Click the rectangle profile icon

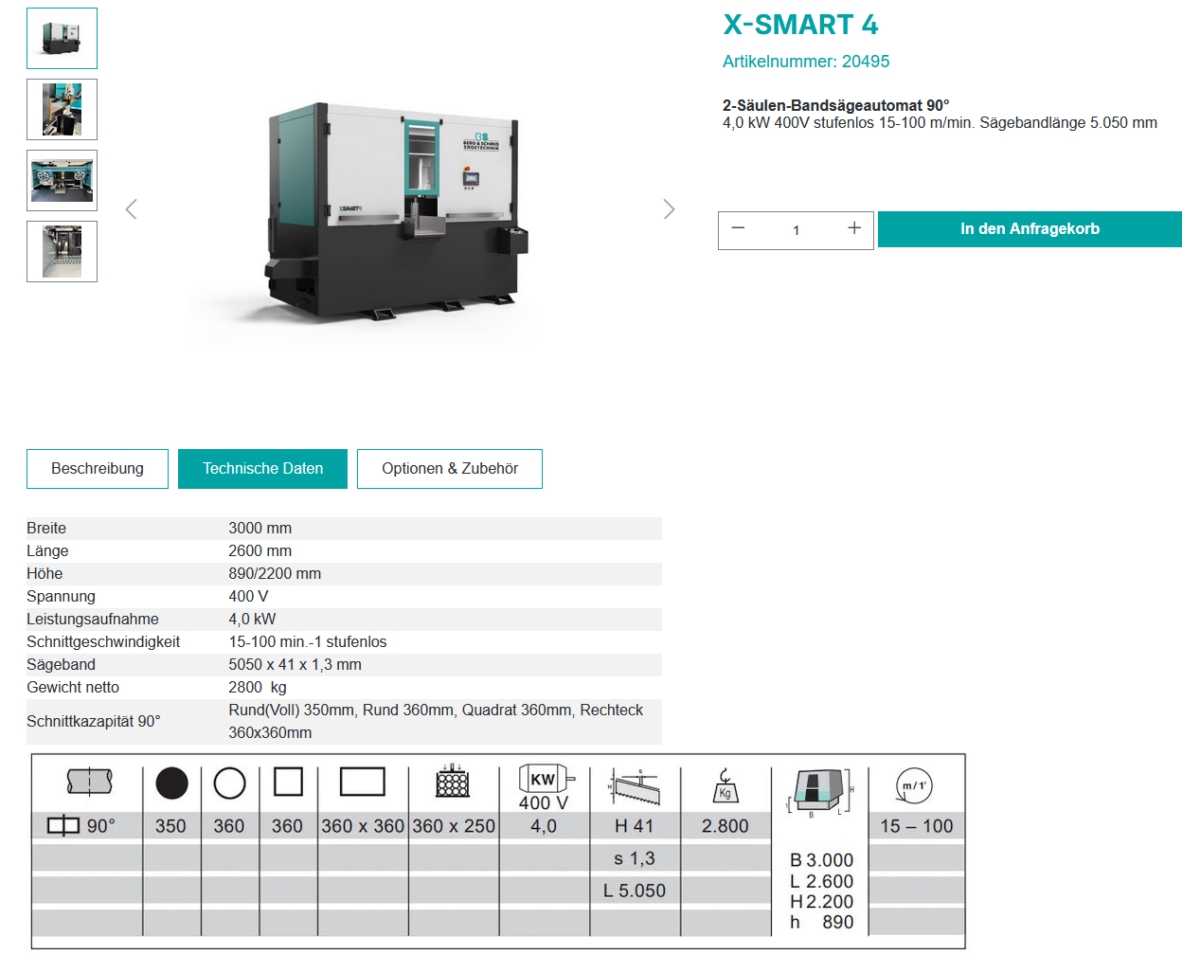click(362, 782)
